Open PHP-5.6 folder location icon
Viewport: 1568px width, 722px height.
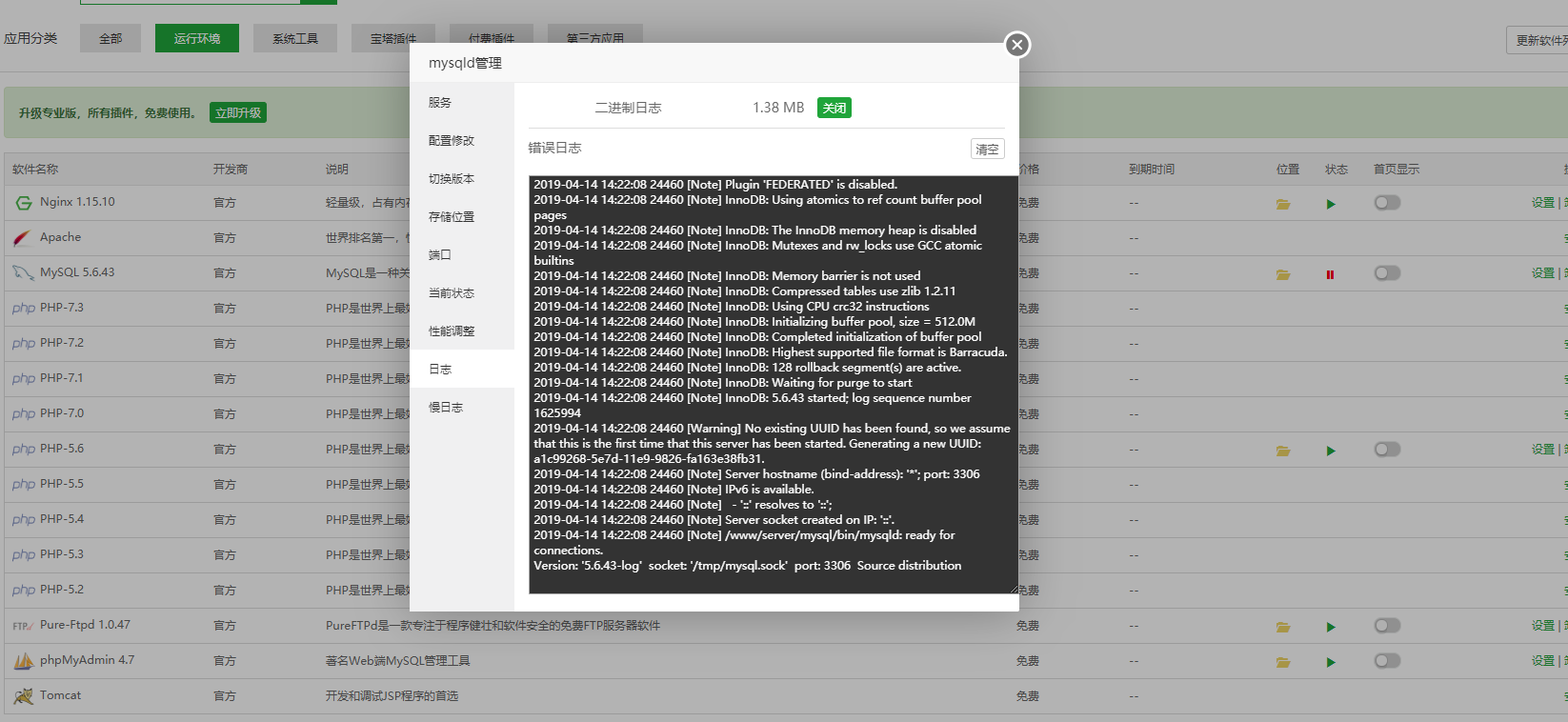1283,451
